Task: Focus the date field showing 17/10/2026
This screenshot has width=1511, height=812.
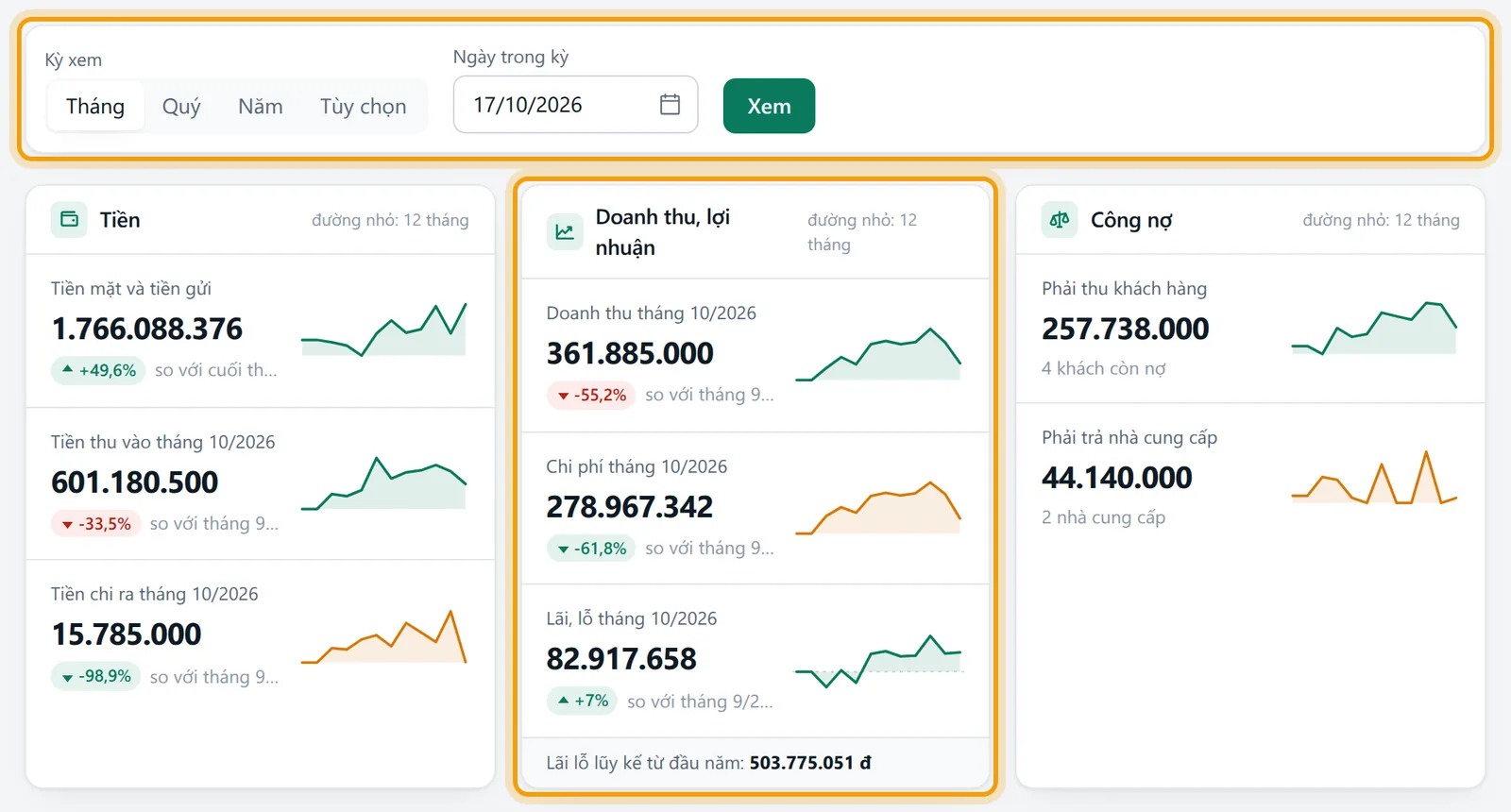Action: pyautogui.click(x=575, y=104)
